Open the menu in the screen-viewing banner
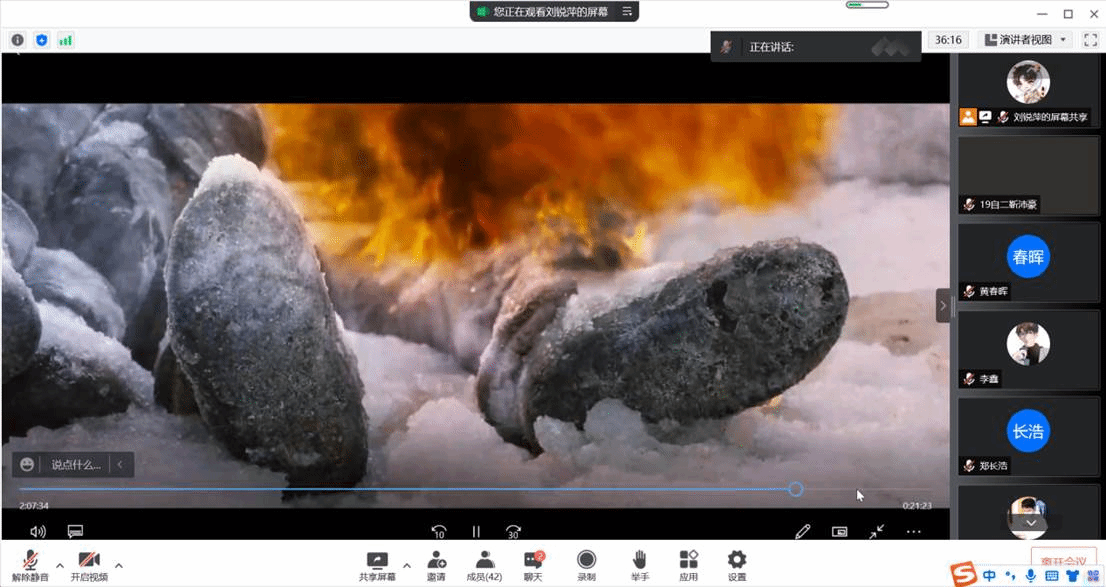1106x587 pixels. pyautogui.click(x=627, y=12)
